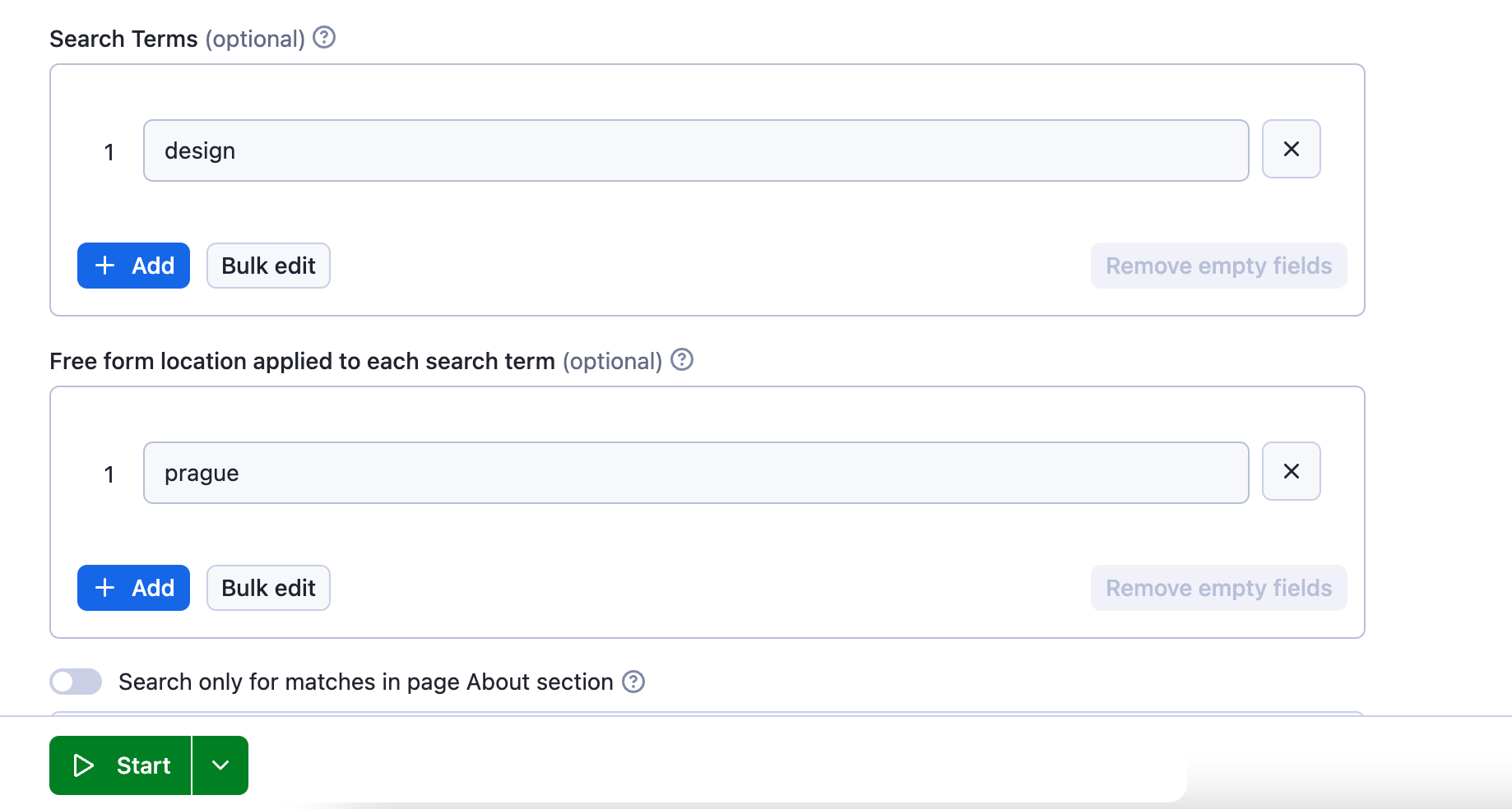This screenshot has width=1512, height=809.
Task: Select the 'Search Terms' section label
Action: (123, 39)
